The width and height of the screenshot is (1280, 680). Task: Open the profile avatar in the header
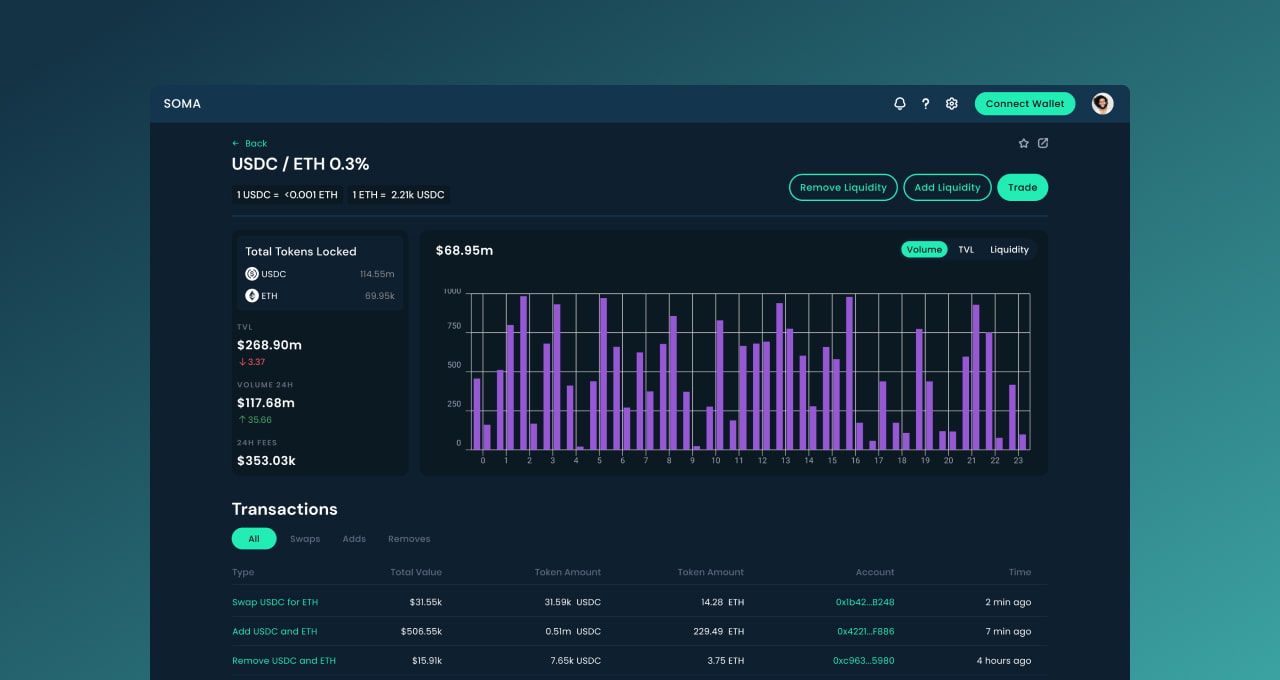[x=1101, y=103]
